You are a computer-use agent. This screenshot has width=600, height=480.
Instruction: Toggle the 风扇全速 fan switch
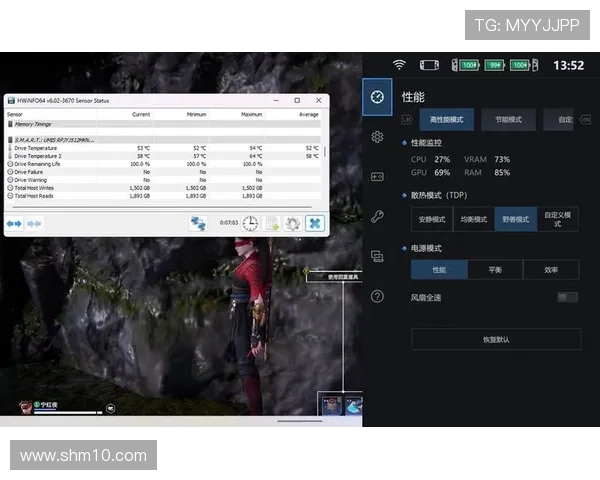567,297
